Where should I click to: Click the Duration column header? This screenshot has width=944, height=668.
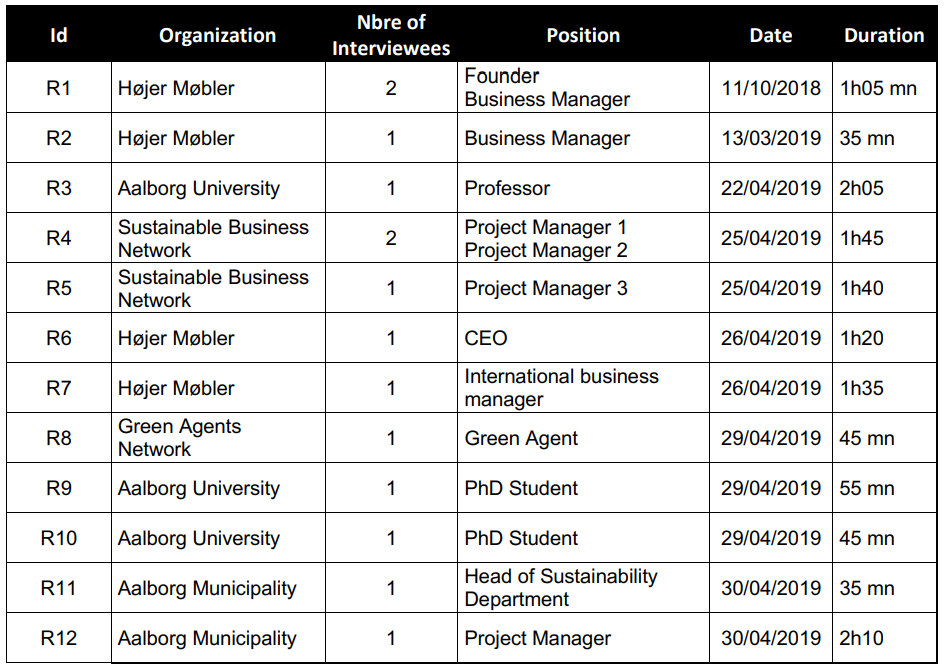(884, 36)
